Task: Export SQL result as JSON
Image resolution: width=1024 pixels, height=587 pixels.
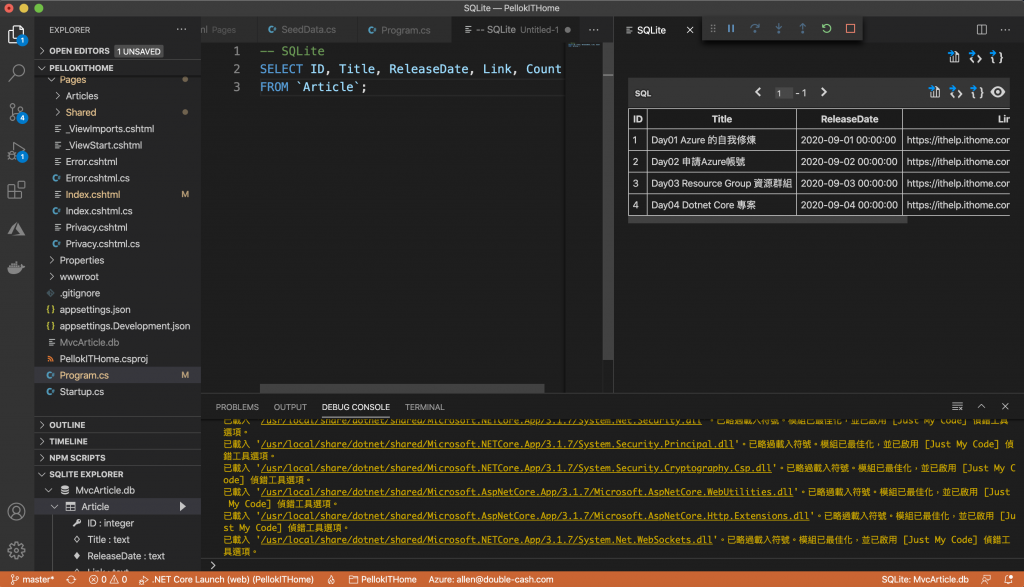Action: click(x=976, y=92)
